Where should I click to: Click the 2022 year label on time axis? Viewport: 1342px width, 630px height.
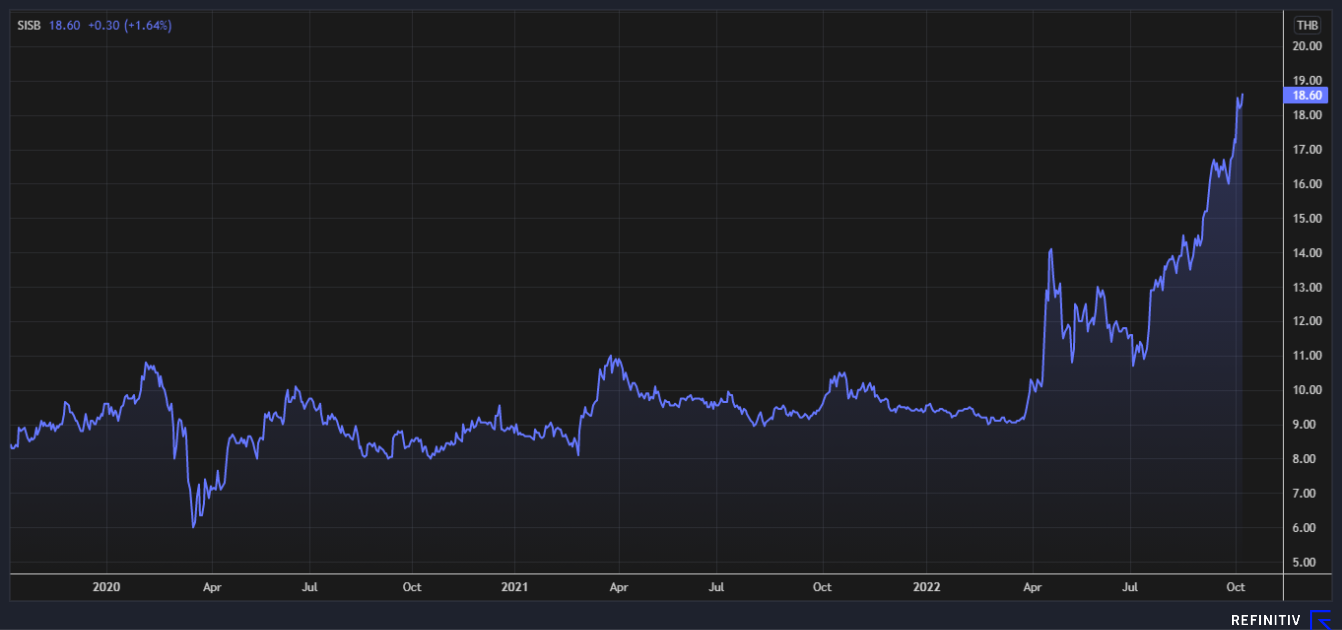coord(927,588)
